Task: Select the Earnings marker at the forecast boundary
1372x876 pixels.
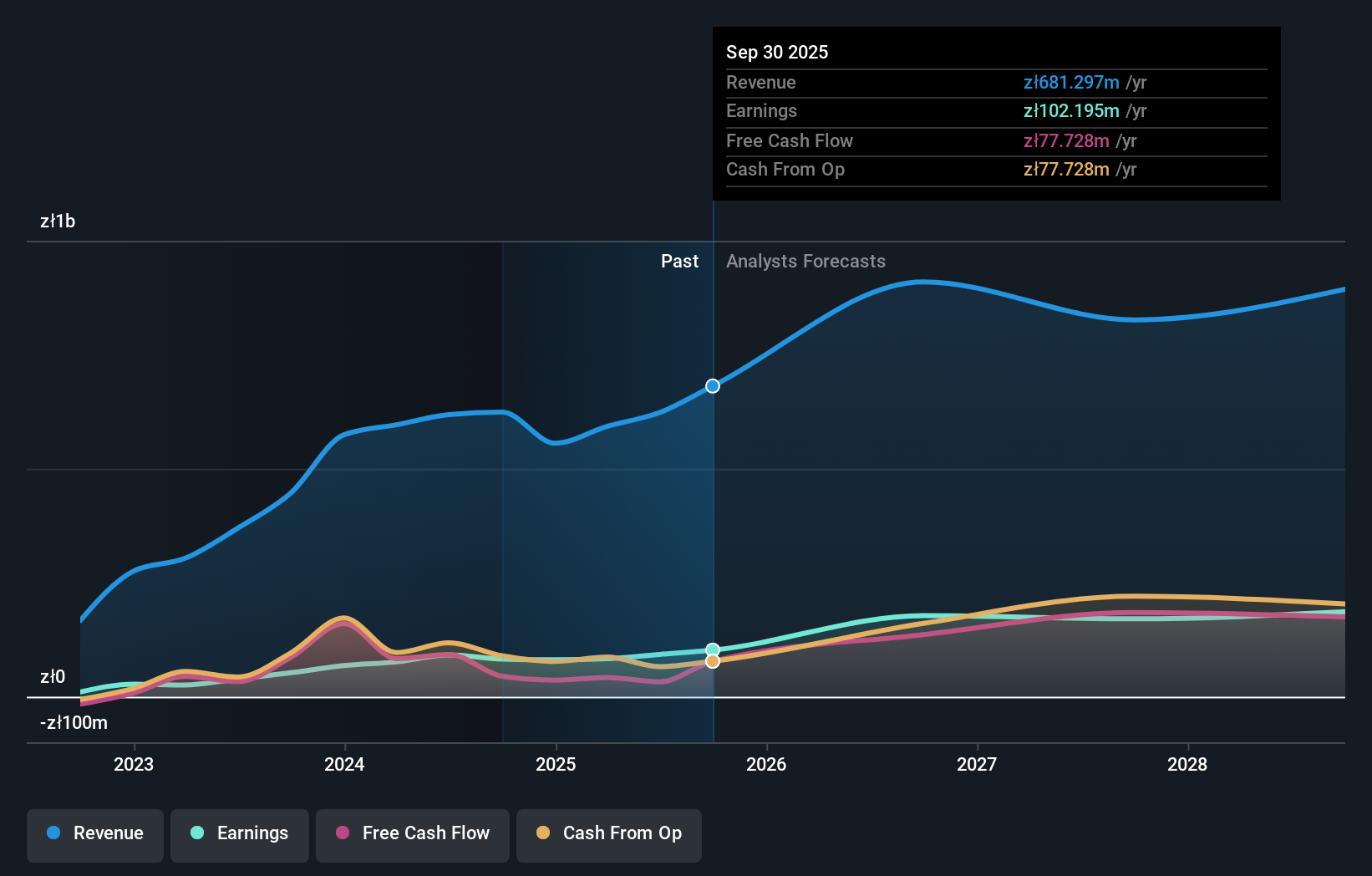Action: 712,649
